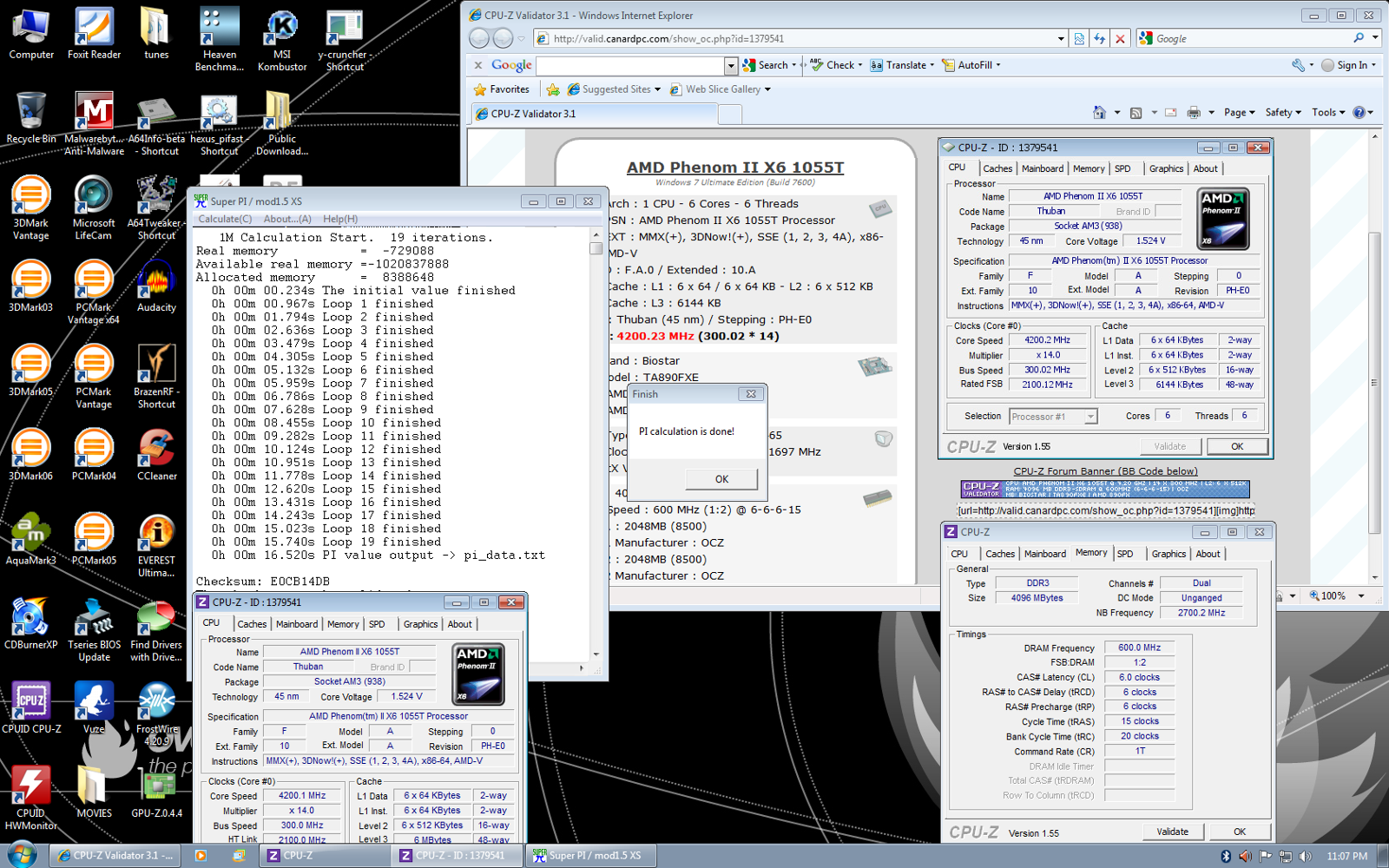Open the SPD tab in top-right CPU-Z
Screen dimensions: 1389x868
(x=1122, y=168)
